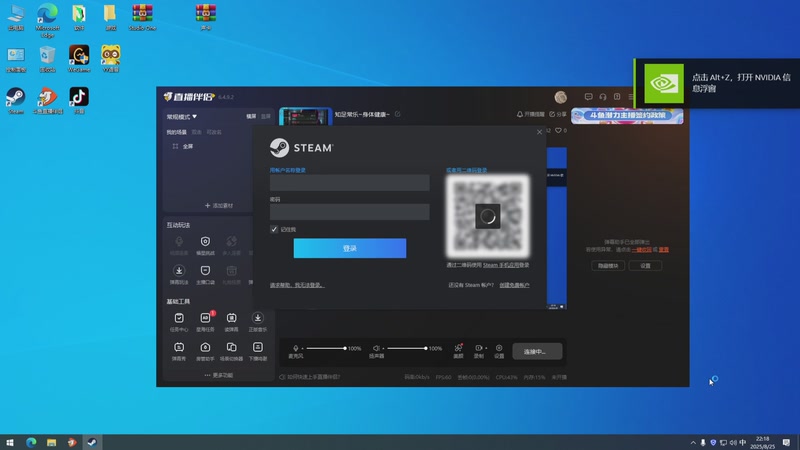800x450 pixels.
Task: Open the Control Panel desktop icon
Action: (x=16, y=59)
